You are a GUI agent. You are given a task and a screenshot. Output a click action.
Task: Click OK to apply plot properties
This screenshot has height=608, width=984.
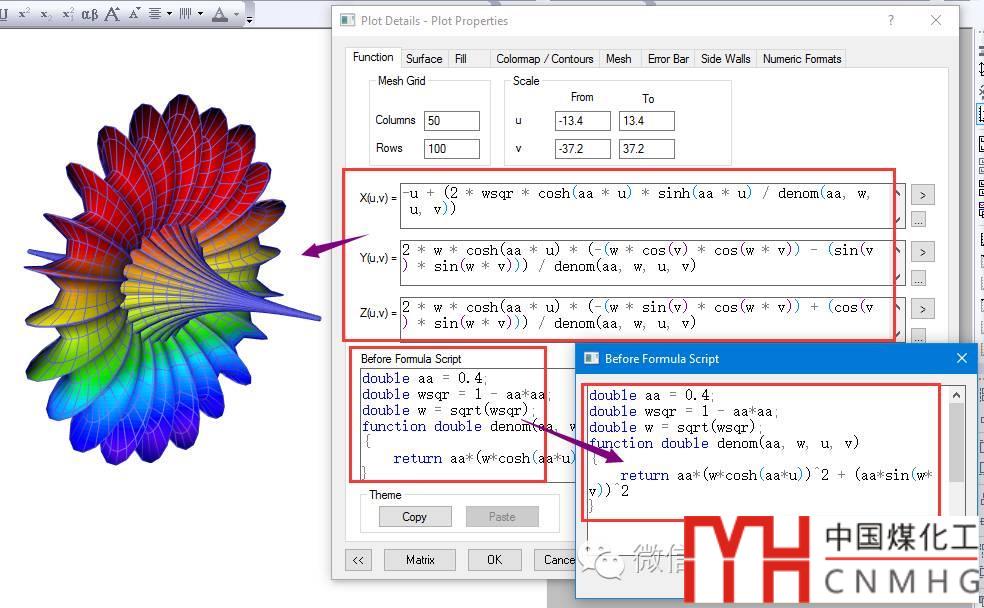[494, 560]
